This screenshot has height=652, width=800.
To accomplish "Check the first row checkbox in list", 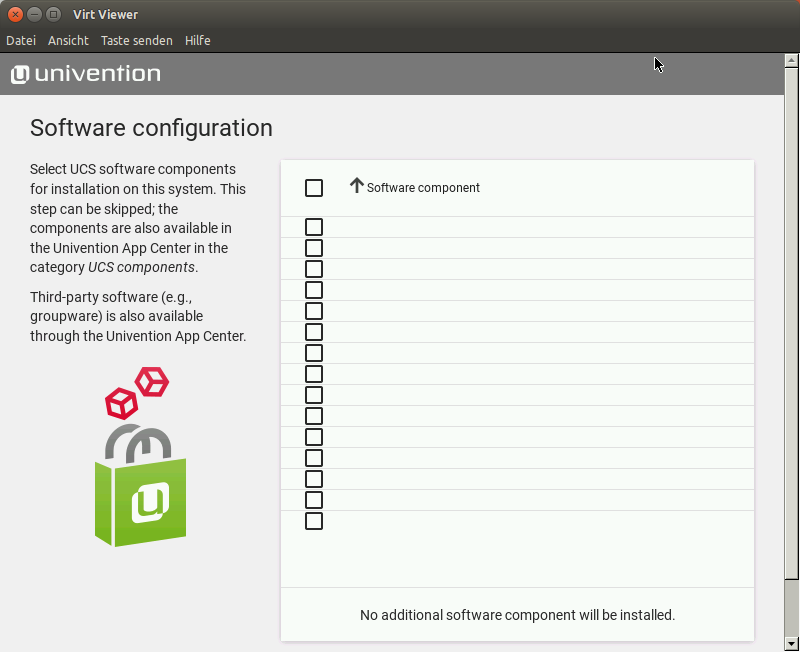I will coord(314,227).
